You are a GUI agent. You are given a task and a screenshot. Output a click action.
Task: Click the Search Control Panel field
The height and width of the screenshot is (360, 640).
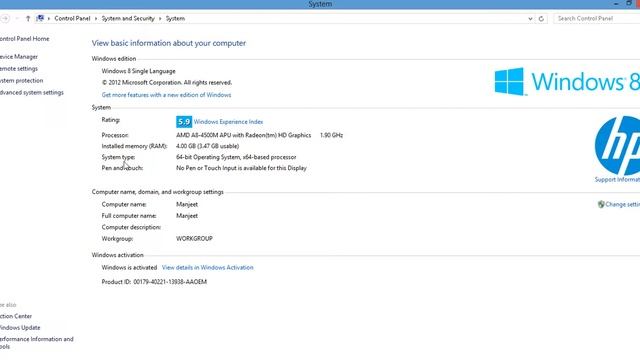pyautogui.click(x=596, y=18)
